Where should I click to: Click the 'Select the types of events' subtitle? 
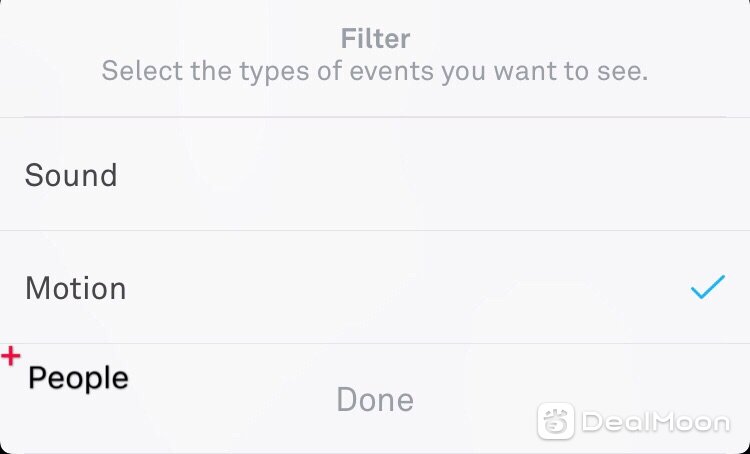(x=375, y=71)
